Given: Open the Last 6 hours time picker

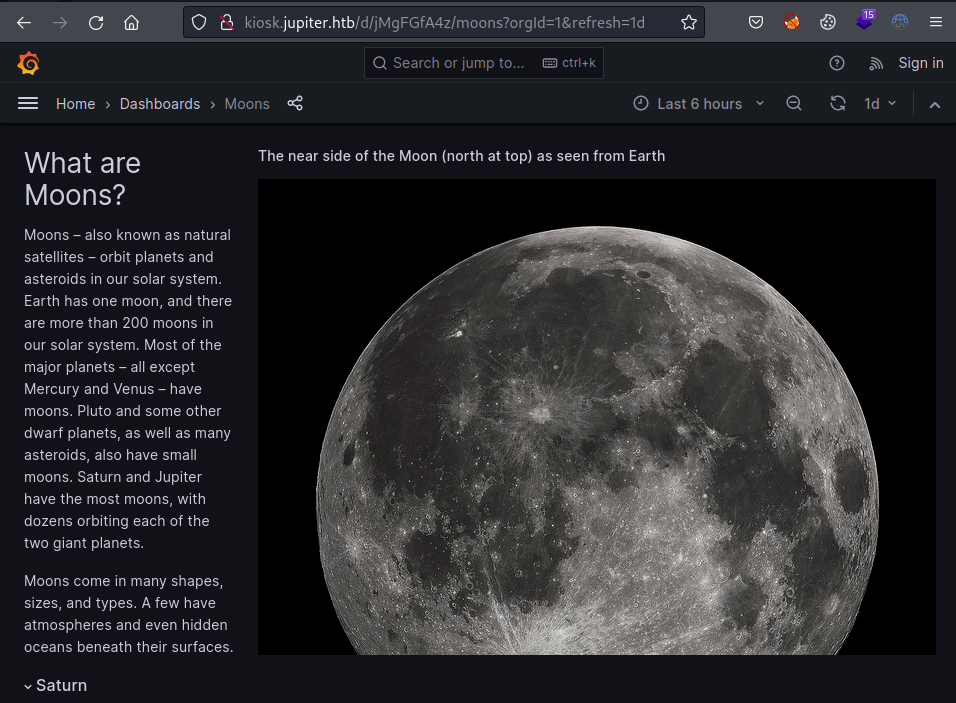Looking at the screenshot, I should pyautogui.click(x=699, y=104).
